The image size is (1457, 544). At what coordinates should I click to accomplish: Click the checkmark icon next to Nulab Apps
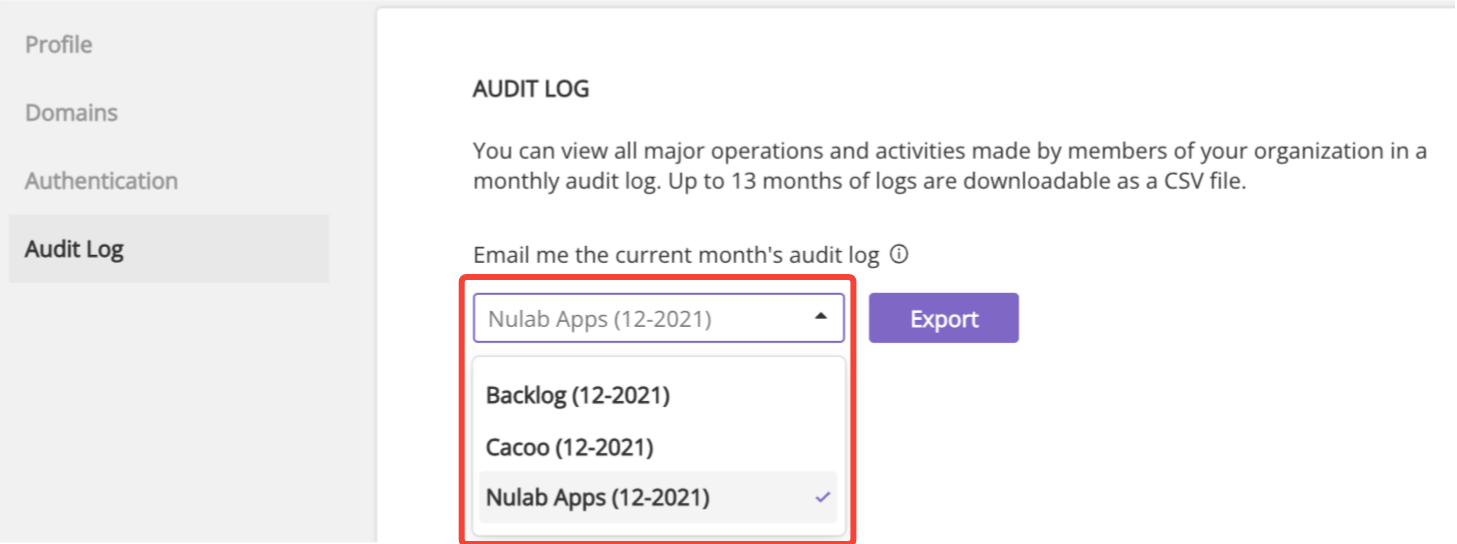pos(823,497)
